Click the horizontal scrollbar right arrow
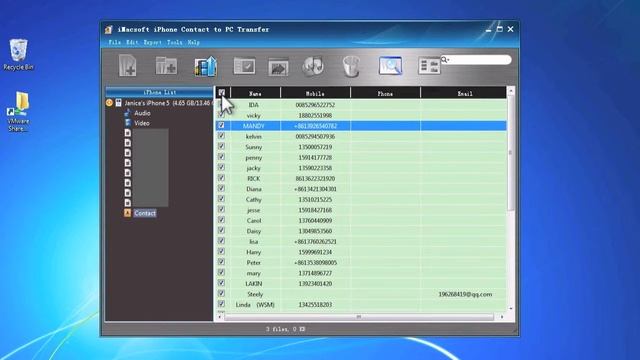 click(x=502, y=317)
